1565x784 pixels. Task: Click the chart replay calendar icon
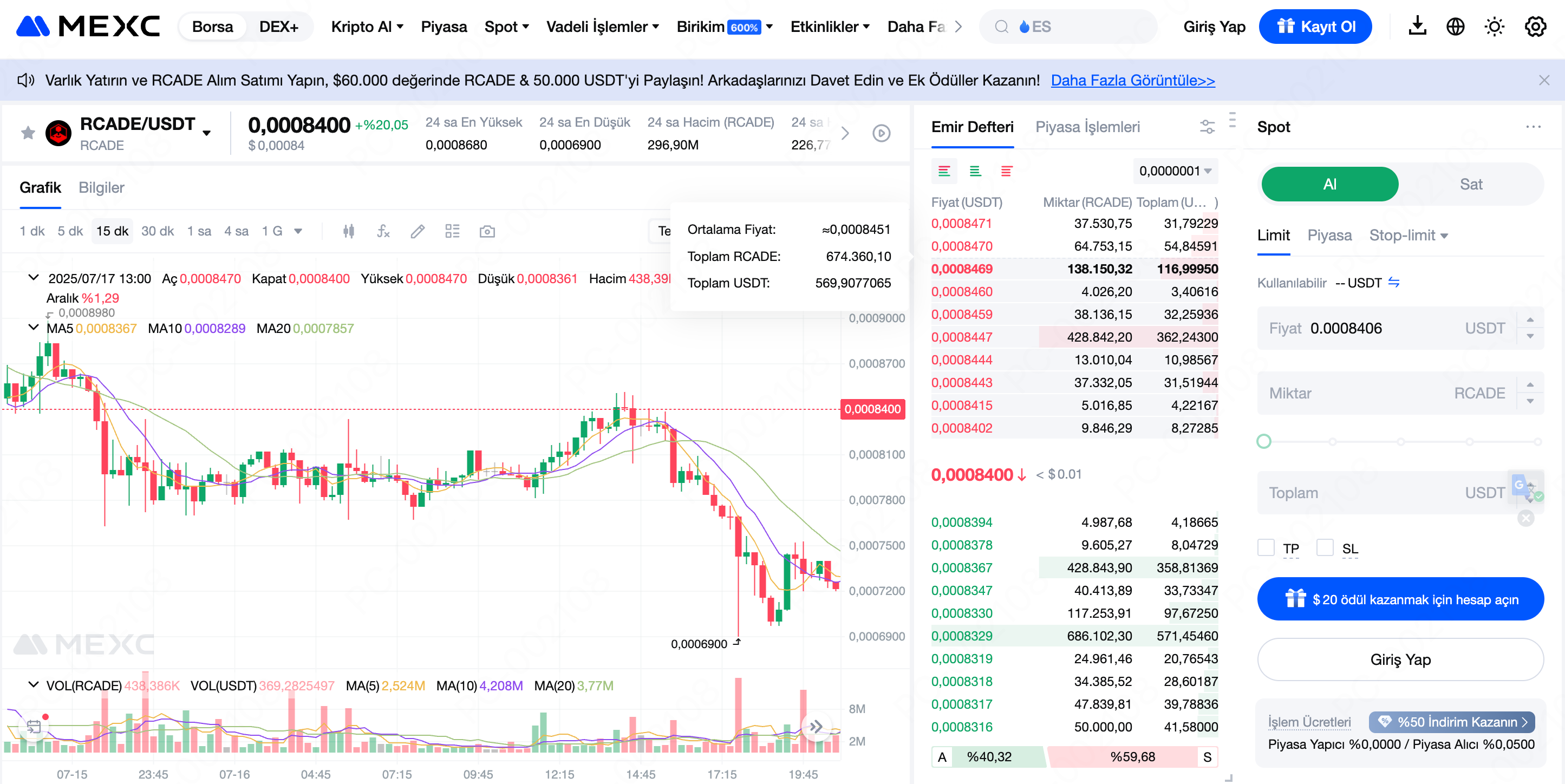(34, 726)
